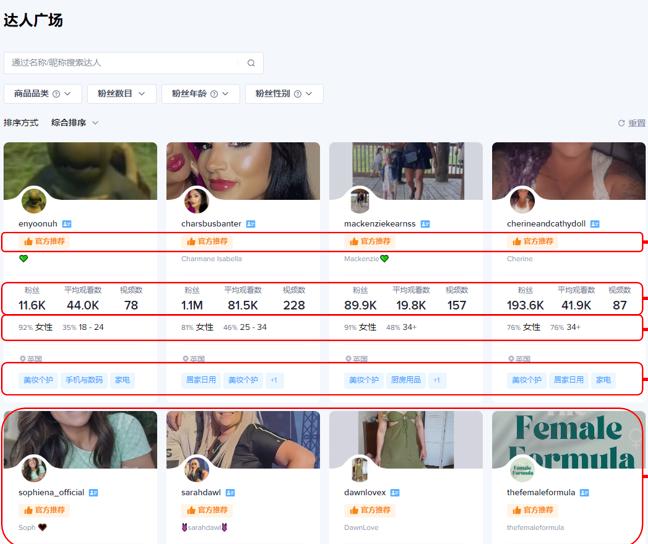Click the help icon beside 粉丝年龄

(214, 94)
